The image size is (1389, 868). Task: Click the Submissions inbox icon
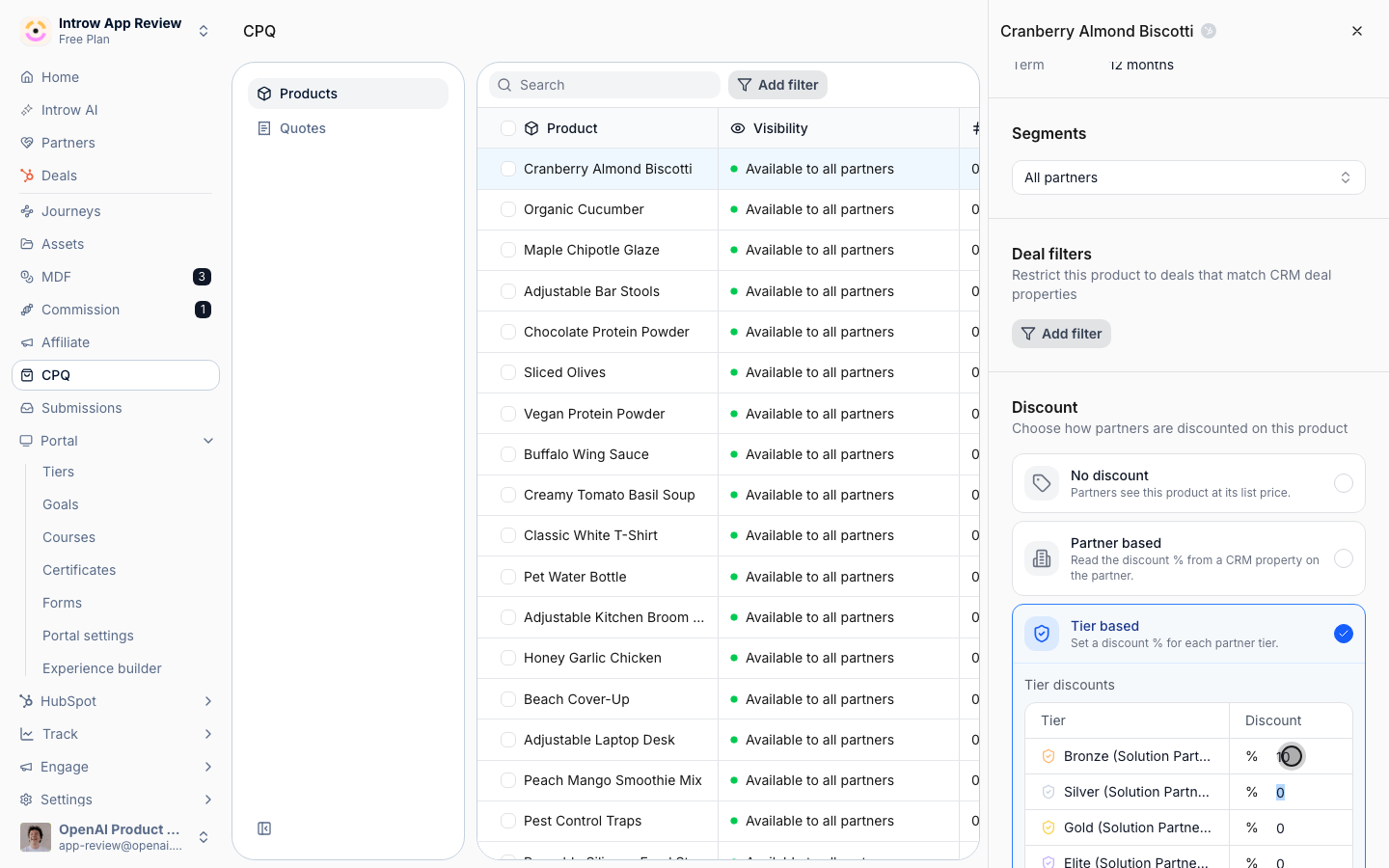[27, 408]
